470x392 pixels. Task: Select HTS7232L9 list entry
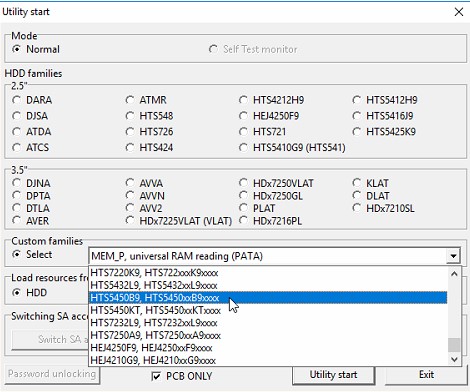[x=268, y=323]
